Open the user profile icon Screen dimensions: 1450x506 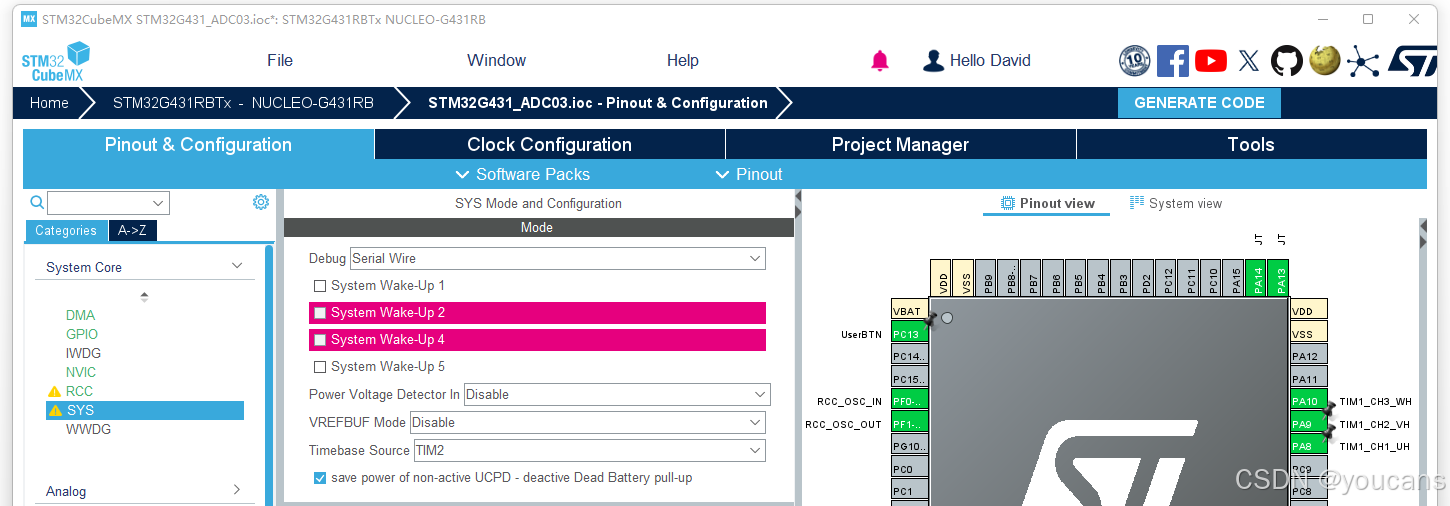click(933, 61)
